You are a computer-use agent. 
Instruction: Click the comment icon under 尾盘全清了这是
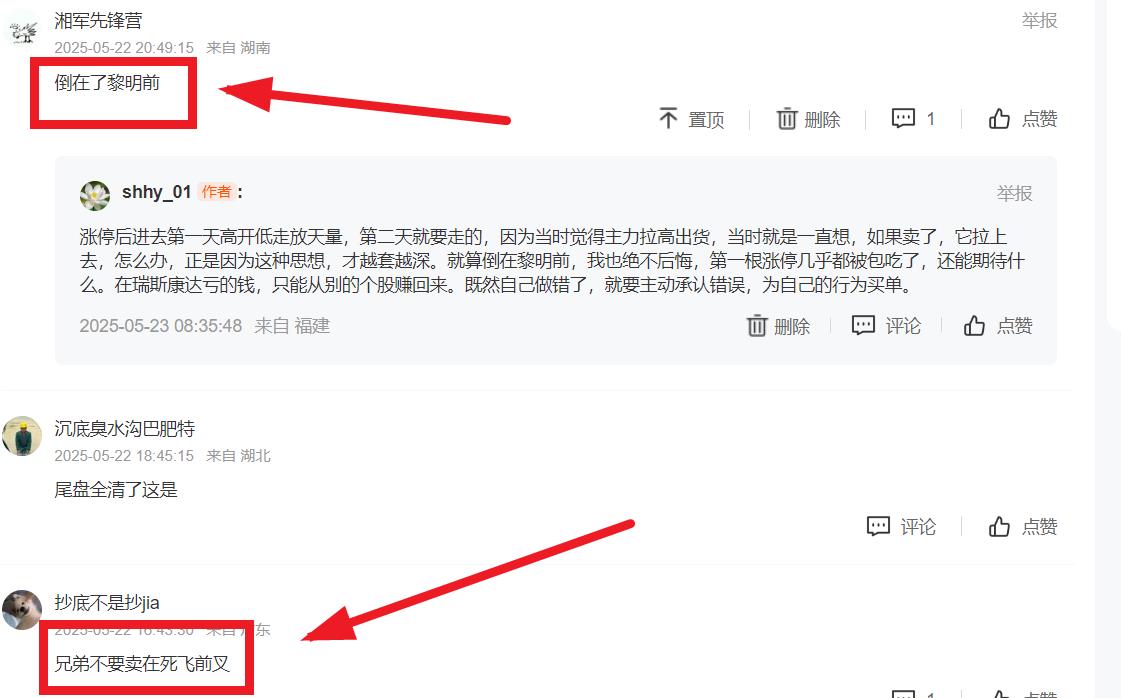pos(878,526)
